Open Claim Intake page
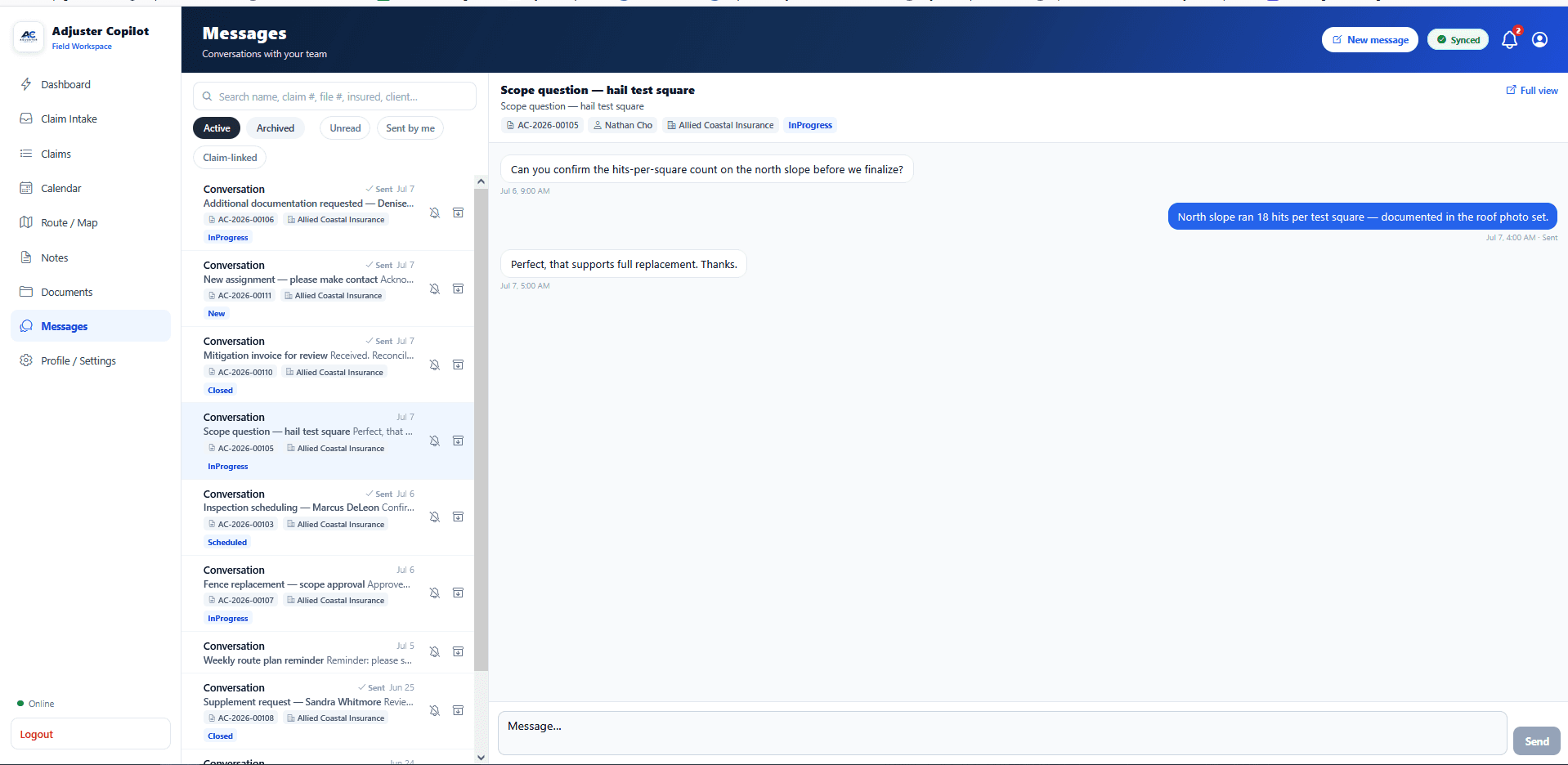 [91, 119]
